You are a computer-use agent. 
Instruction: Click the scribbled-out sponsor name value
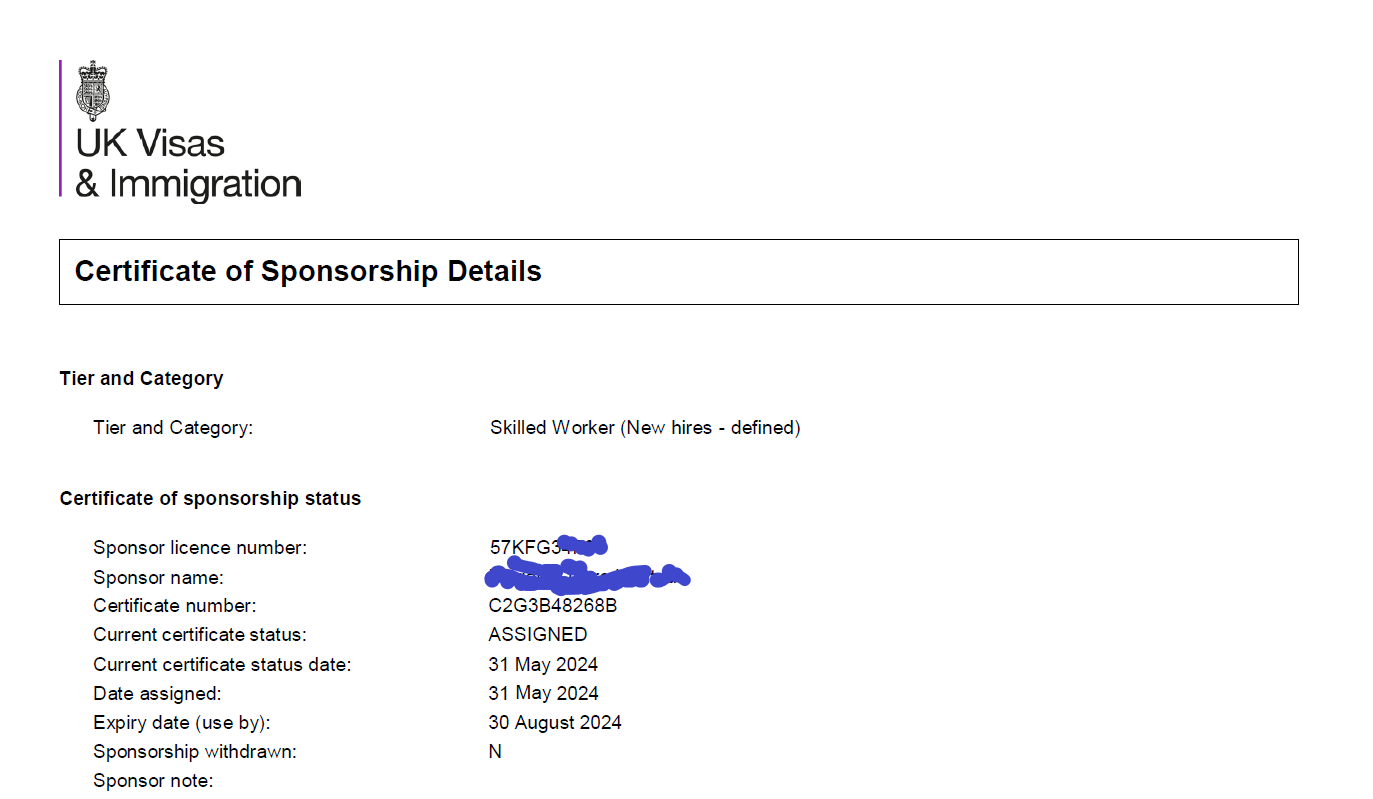tap(587, 576)
